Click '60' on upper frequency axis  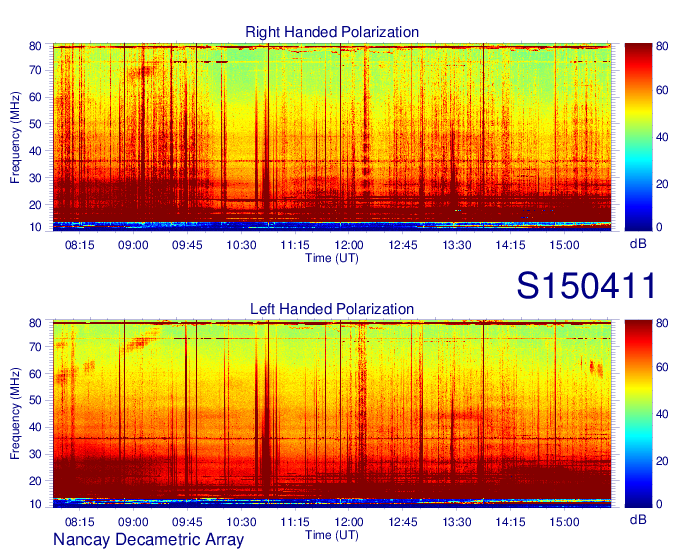36,97
